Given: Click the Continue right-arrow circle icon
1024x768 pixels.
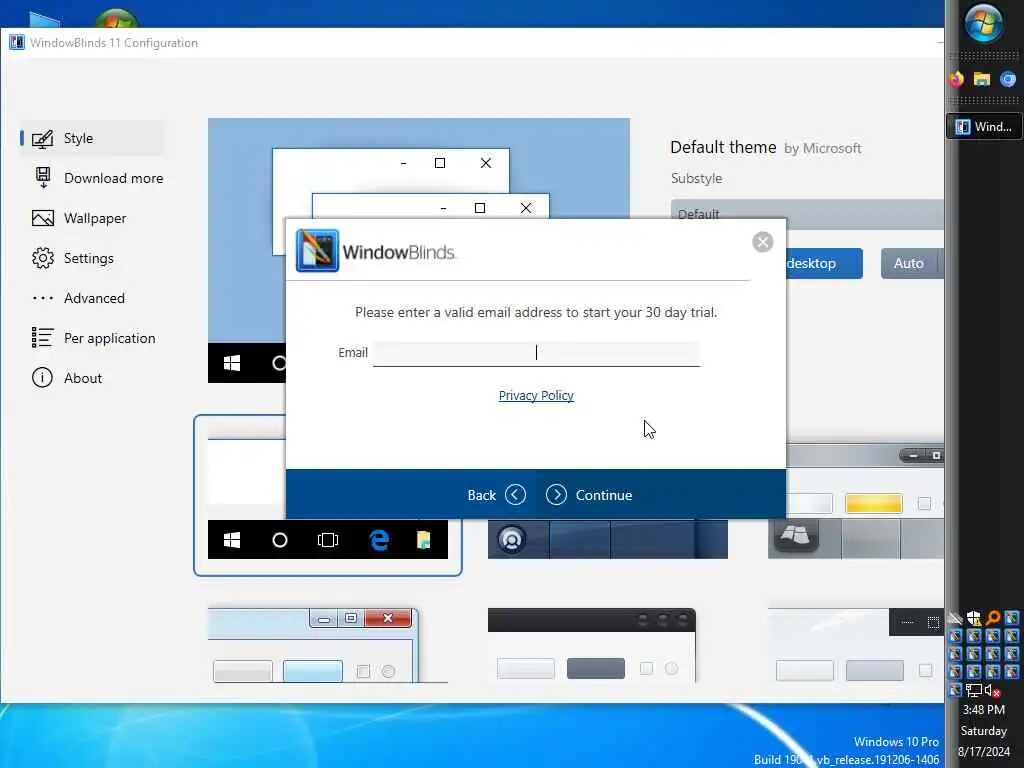Looking at the screenshot, I should pos(556,495).
